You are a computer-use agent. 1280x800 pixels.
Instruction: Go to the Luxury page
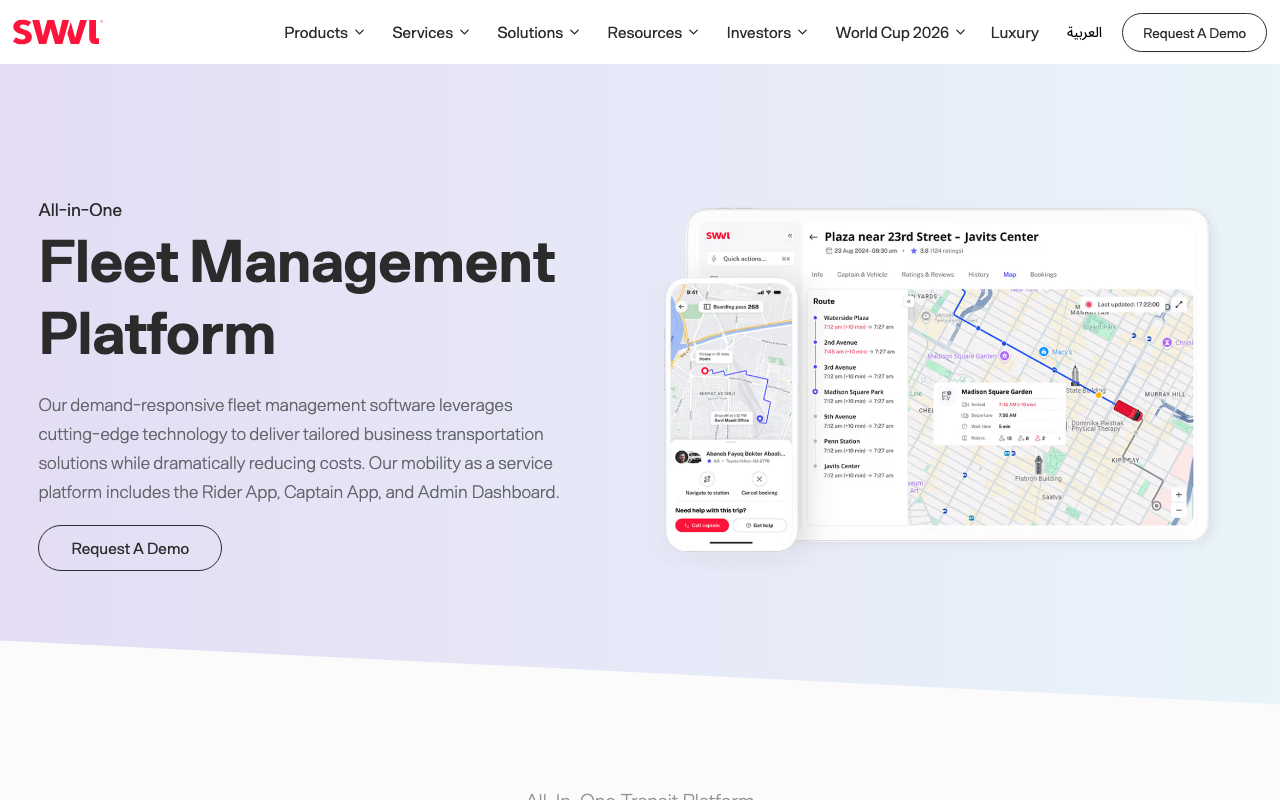tap(1014, 32)
